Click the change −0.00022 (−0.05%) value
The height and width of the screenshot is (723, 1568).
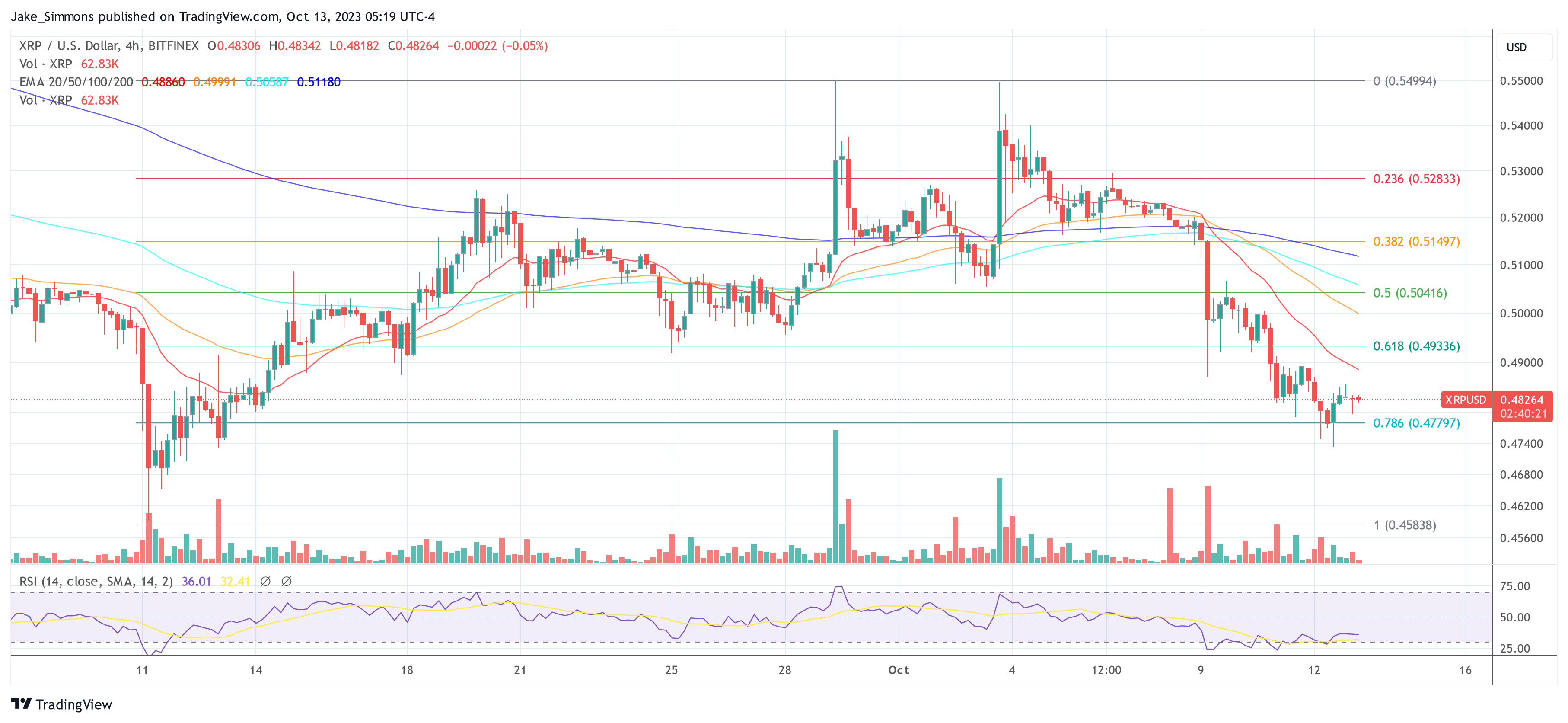tap(497, 46)
